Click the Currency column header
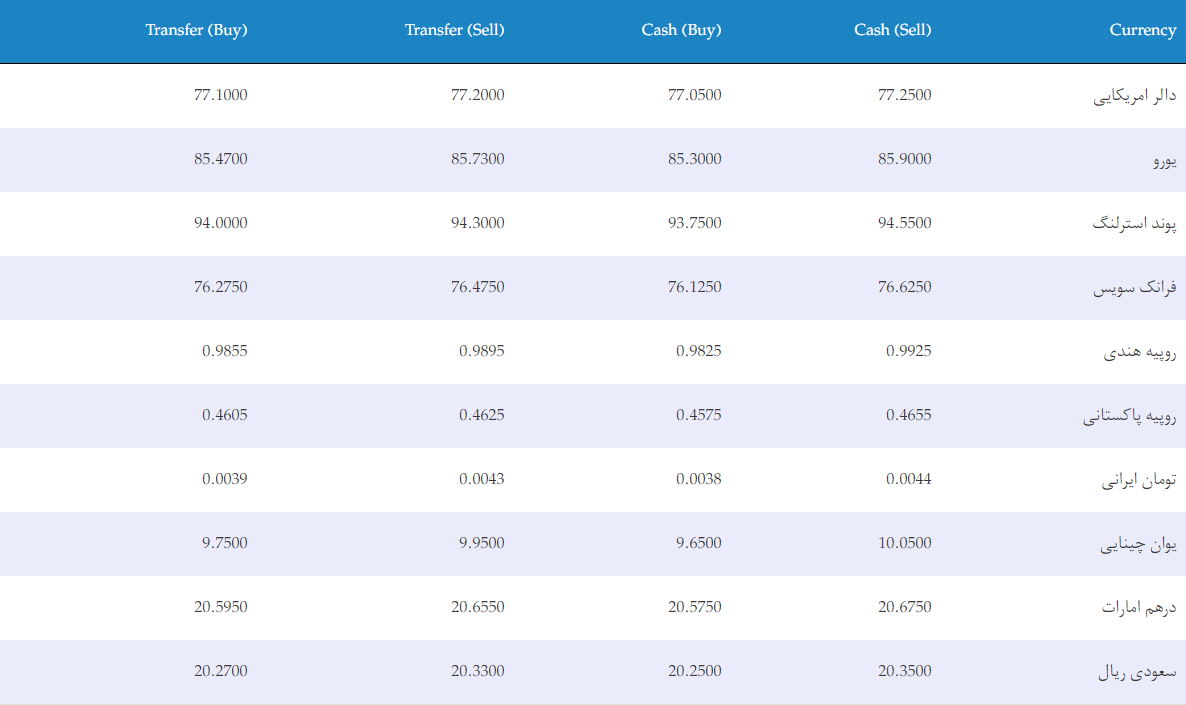The width and height of the screenshot is (1186, 705). point(1143,30)
